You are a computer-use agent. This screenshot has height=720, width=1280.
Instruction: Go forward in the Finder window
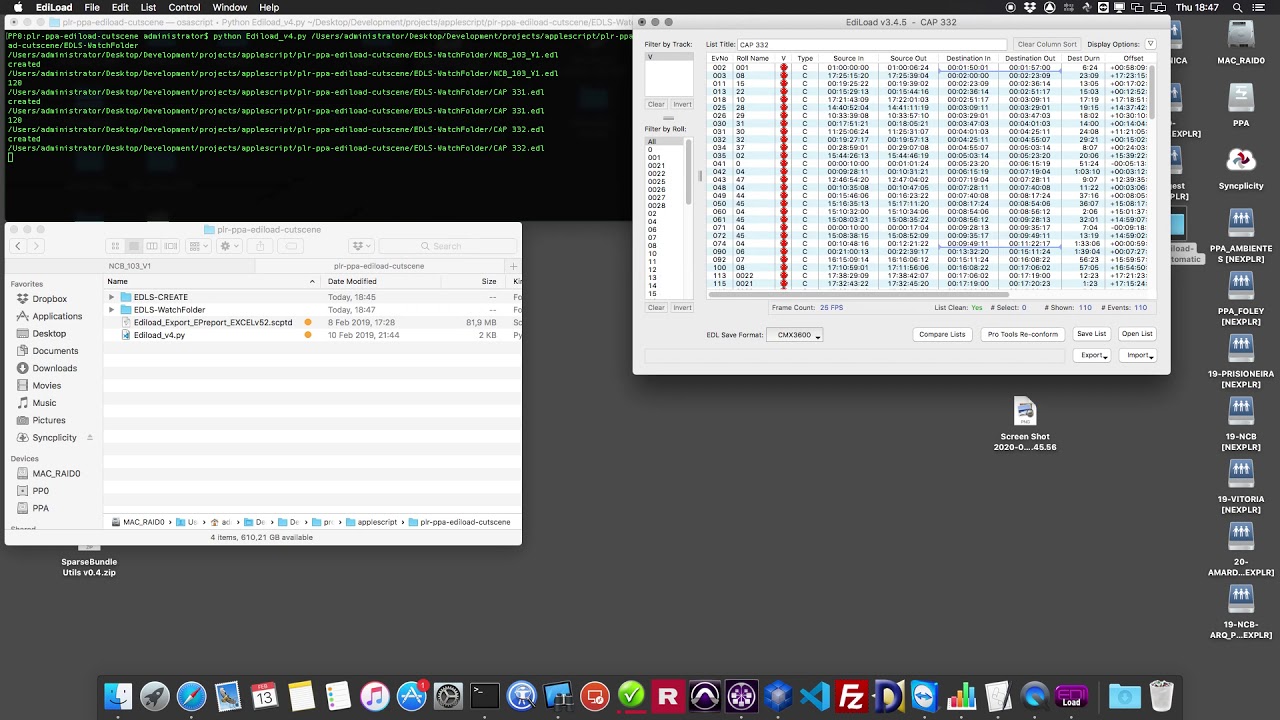pyautogui.click(x=35, y=246)
